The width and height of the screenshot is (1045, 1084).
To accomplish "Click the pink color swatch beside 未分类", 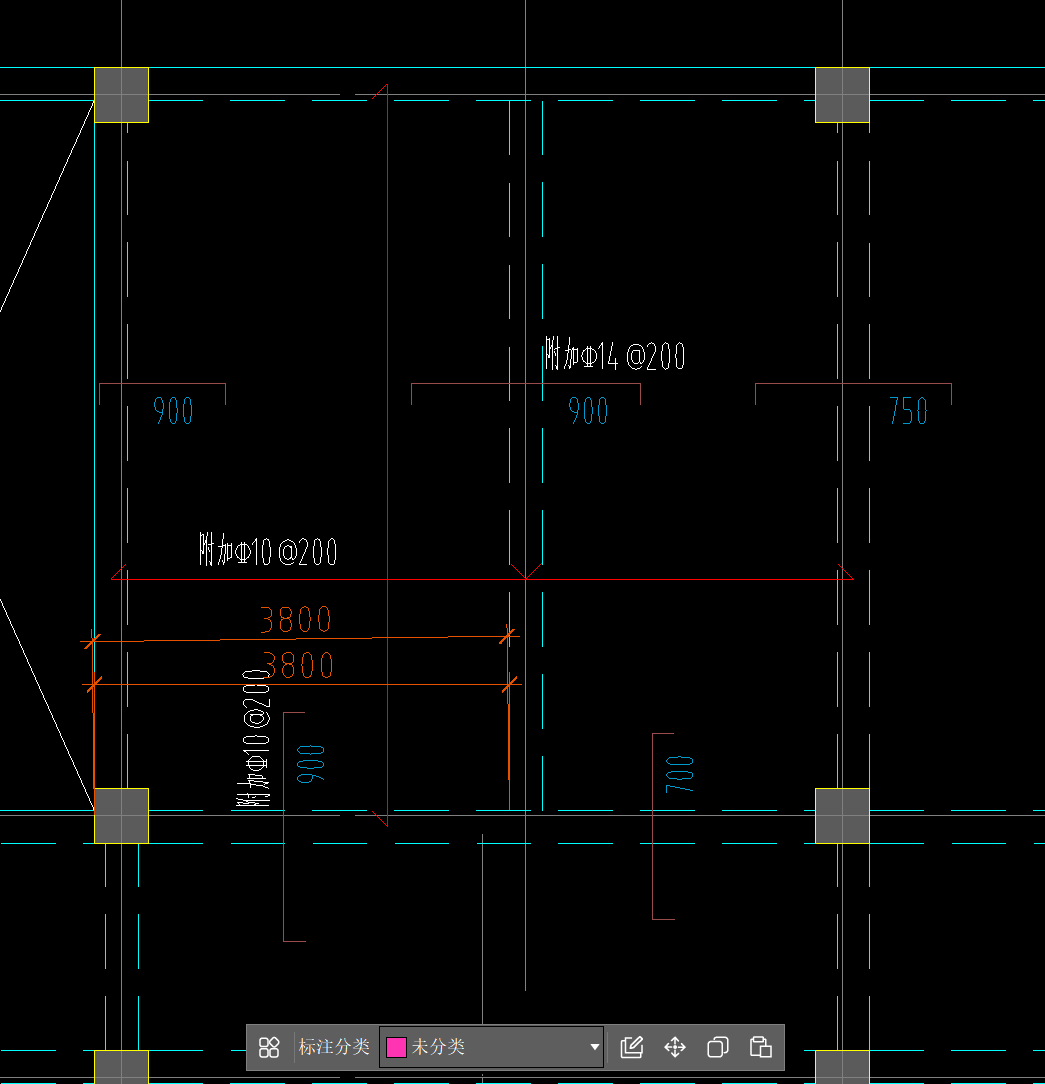I will tap(396, 1047).
